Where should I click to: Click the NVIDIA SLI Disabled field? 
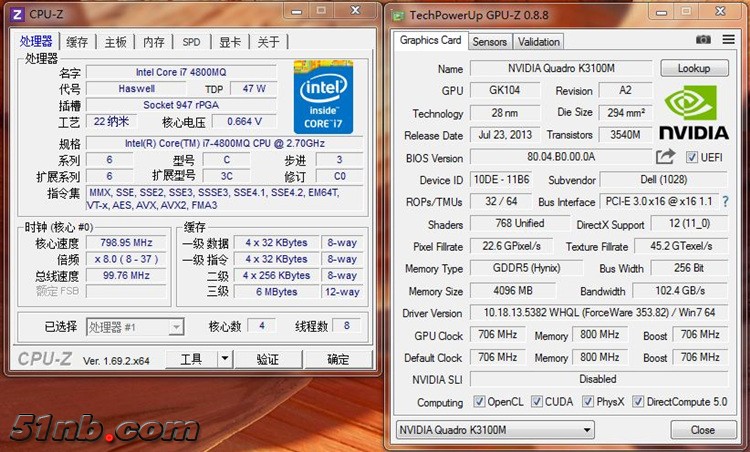click(x=599, y=379)
